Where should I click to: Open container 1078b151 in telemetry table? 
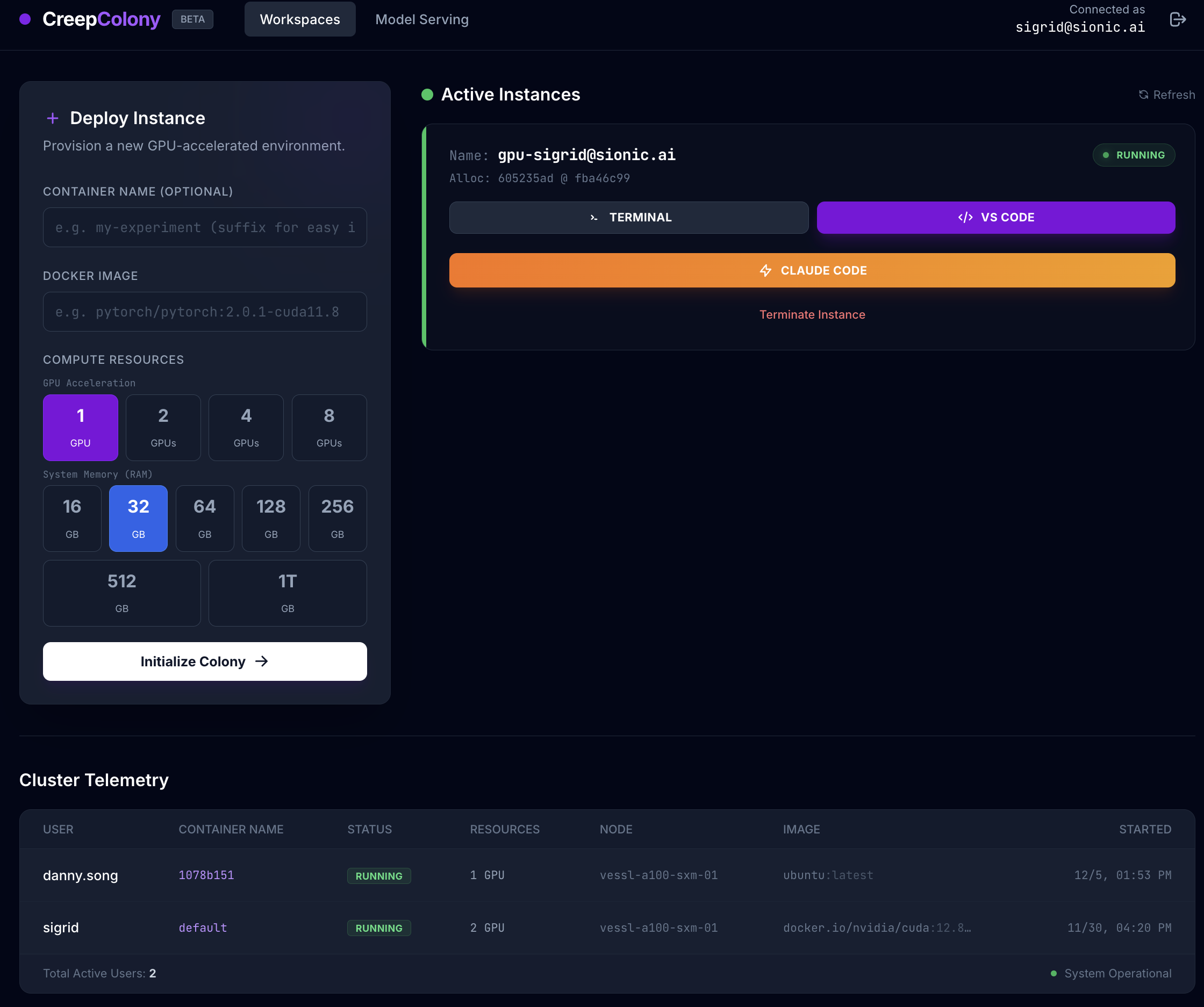206,875
